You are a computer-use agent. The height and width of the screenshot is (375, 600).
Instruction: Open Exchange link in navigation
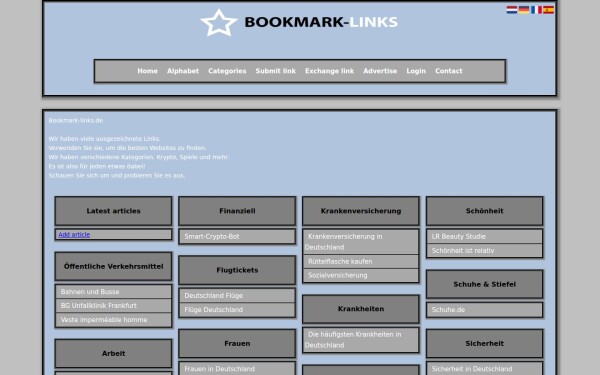pos(329,71)
